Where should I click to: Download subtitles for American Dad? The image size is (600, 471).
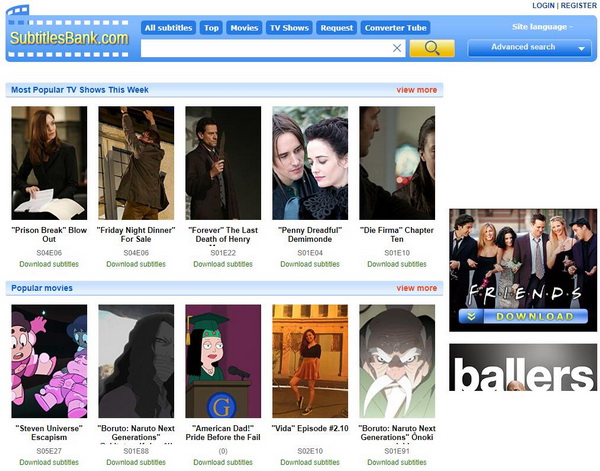[x=223, y=463]
